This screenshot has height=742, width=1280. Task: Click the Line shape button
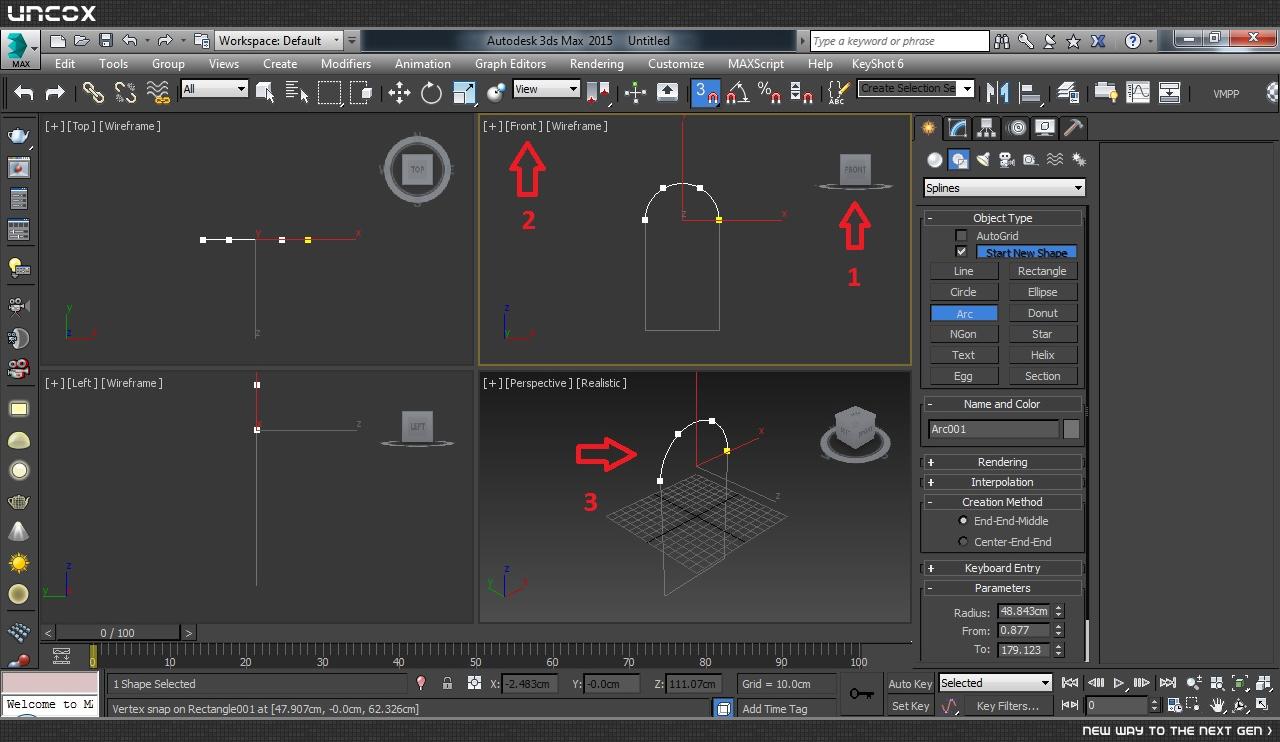964,271
